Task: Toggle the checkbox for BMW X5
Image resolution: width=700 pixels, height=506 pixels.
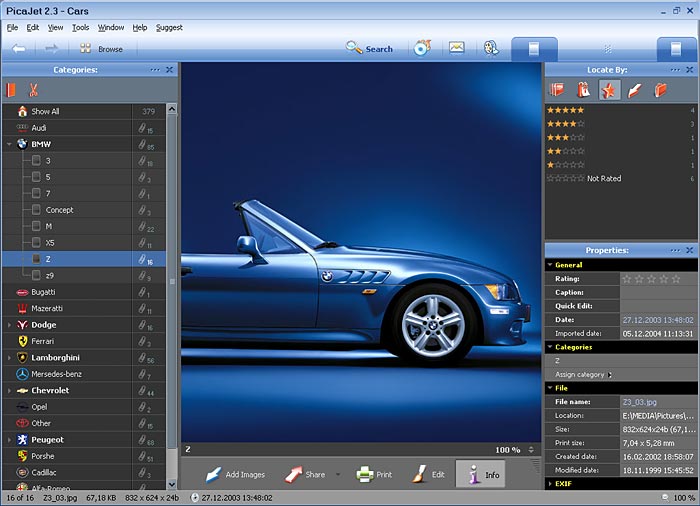Action: coord(37,243)
